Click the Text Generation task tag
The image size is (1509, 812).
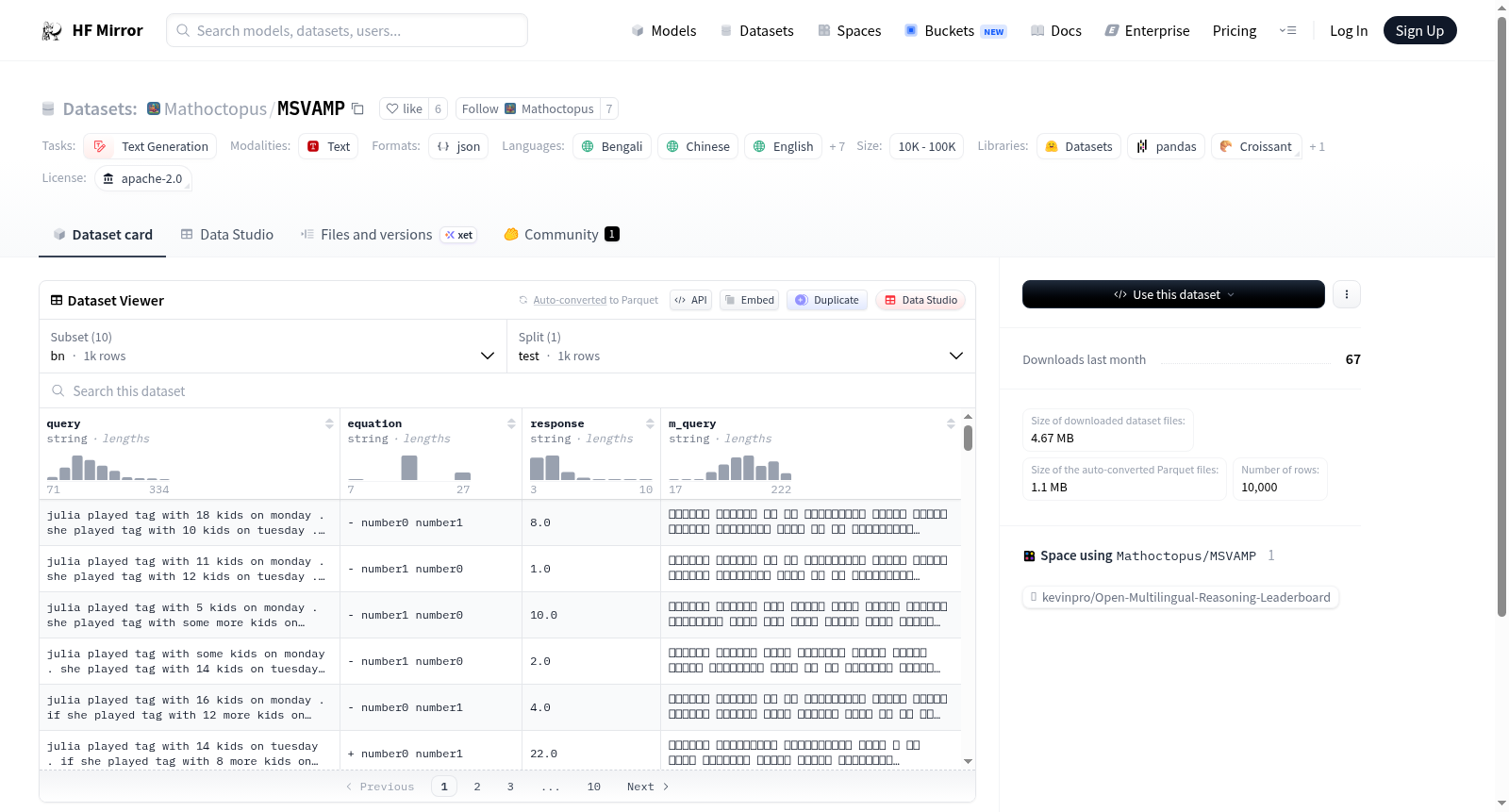(150, 146)
